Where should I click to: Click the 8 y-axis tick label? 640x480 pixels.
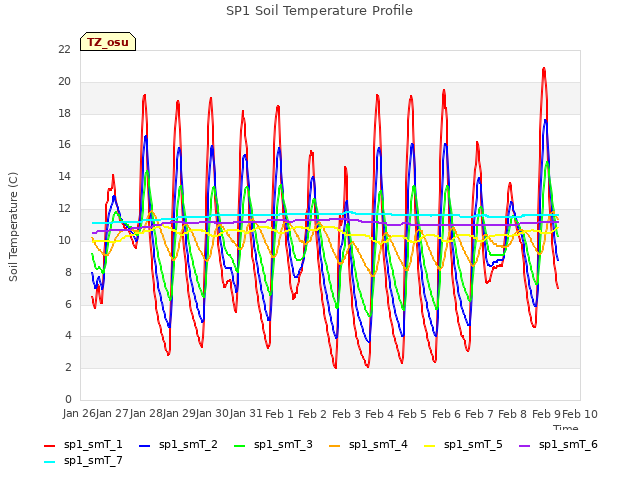pos(68,272)
